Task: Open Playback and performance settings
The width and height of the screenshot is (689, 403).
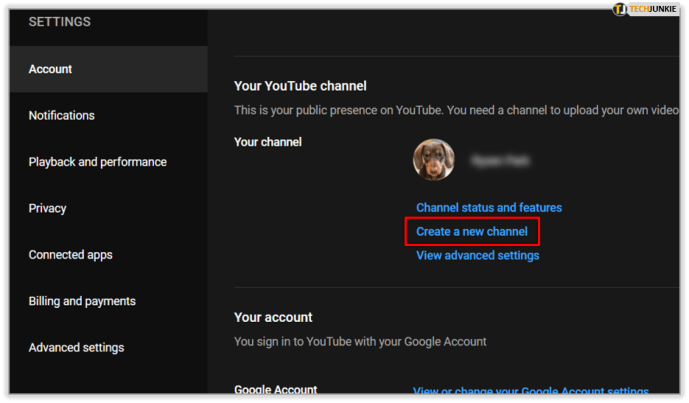Action: pos(98,162)
